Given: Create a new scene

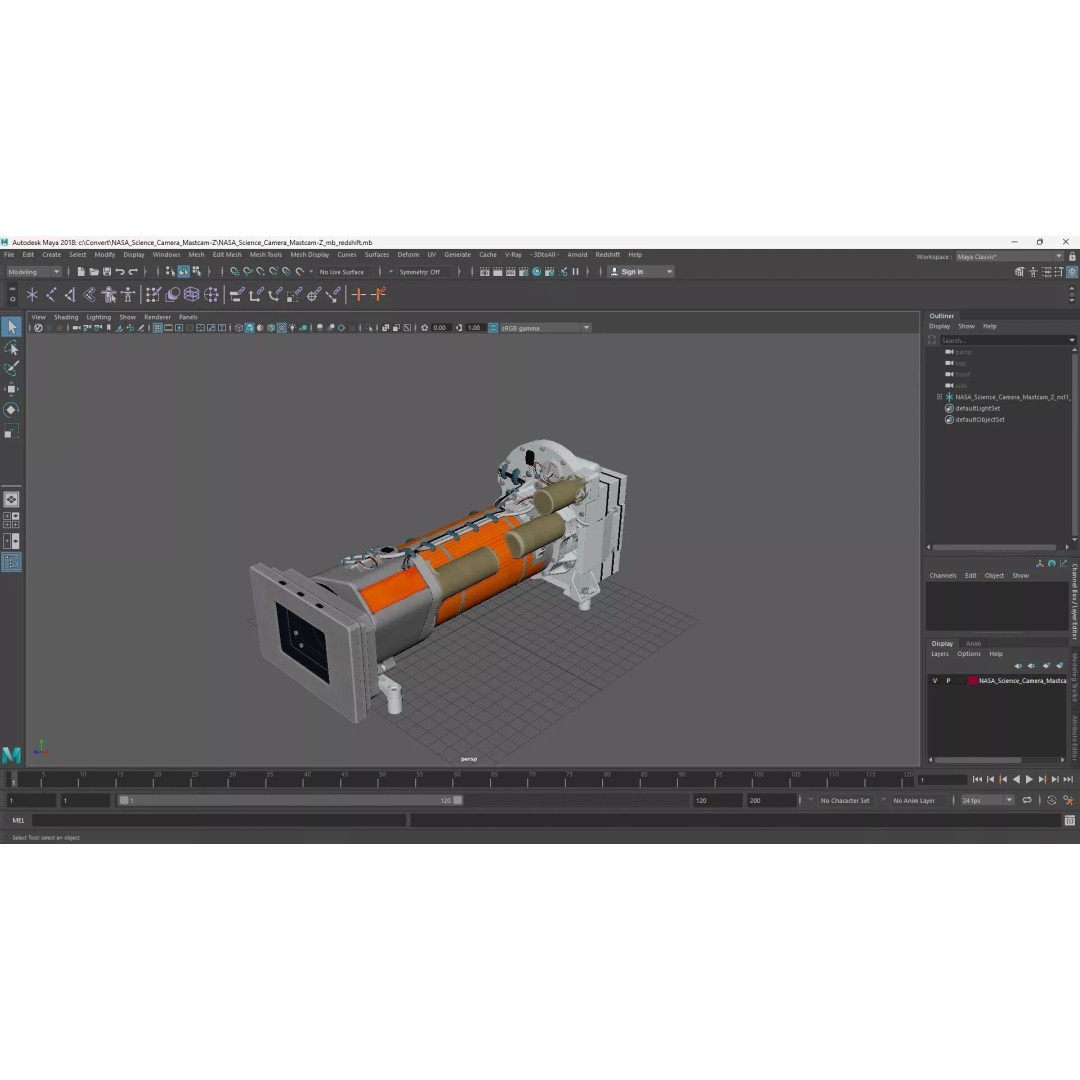Looking at the screenshot, I should pyautogui.click(x=81, y=271).
